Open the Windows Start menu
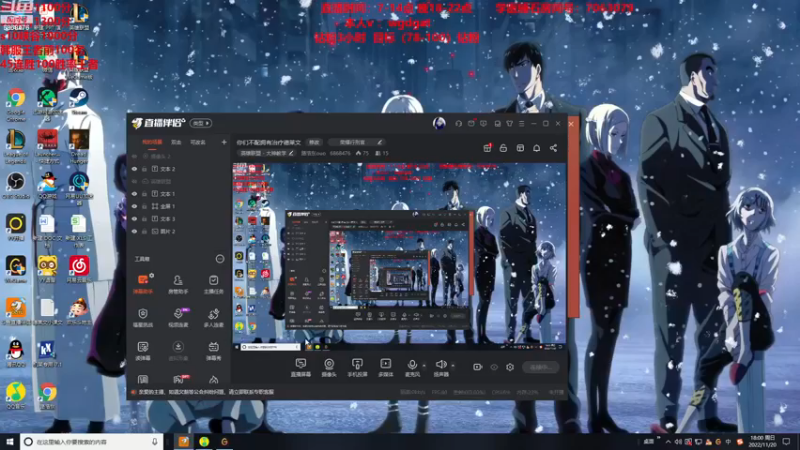This screenshot has height=450, width=800. coord(10,442)
